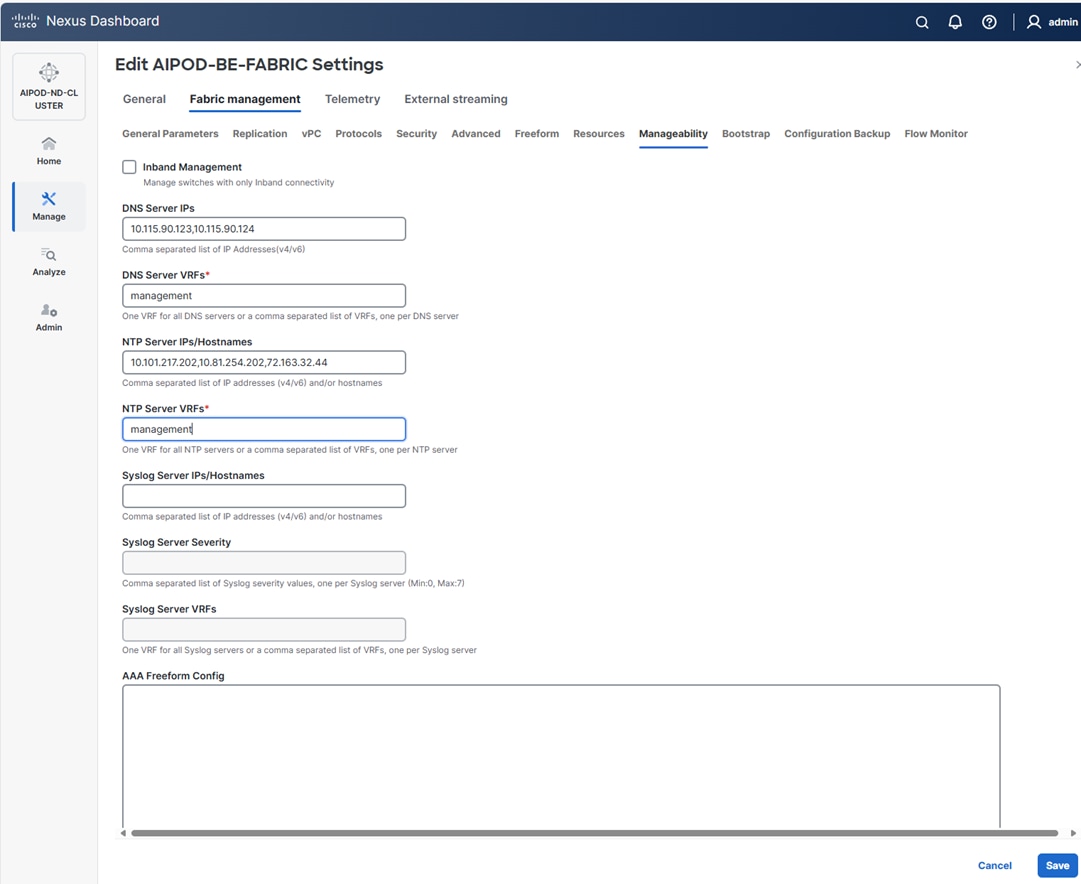This screenshot has width=1081, height=884.
Task: Select the AIPOD-ND-CLUSTER sidebar tile
Action: [x=48, y=86]
